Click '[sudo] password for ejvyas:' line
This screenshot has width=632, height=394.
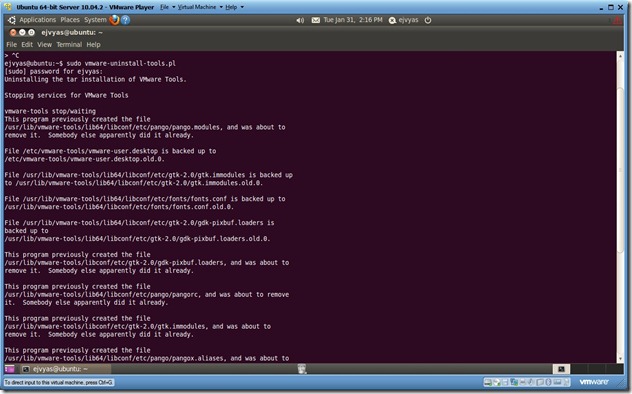(x=54, y=71)
